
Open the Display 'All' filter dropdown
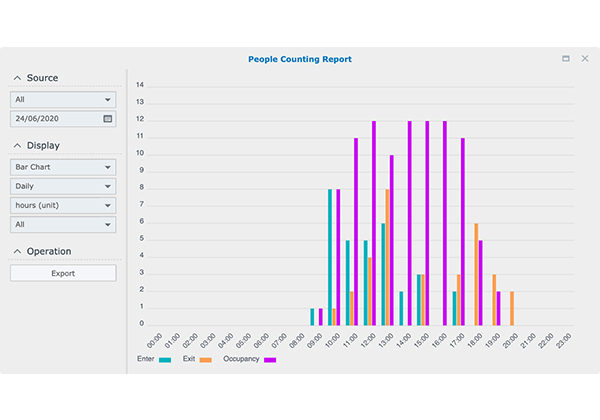pos(63,225)
